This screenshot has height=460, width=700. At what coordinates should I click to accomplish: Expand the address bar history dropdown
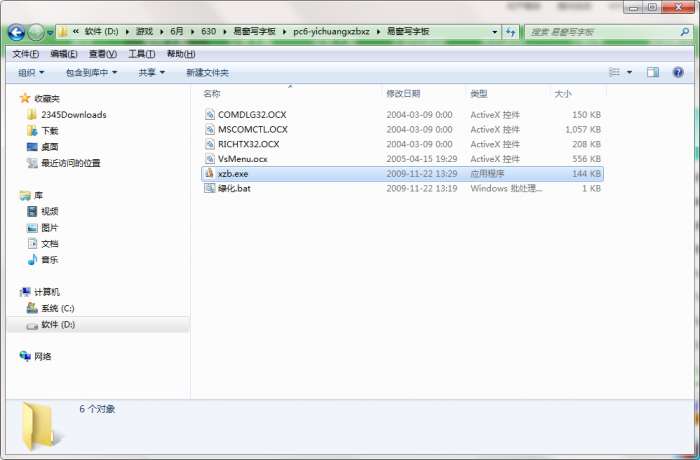pos(495,32)
